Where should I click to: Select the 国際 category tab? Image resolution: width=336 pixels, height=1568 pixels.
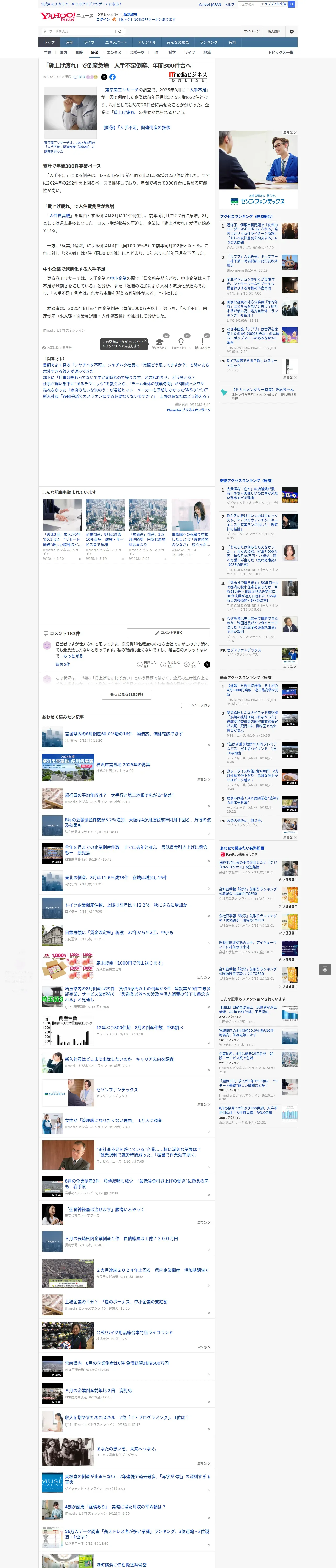pos(79,53)
